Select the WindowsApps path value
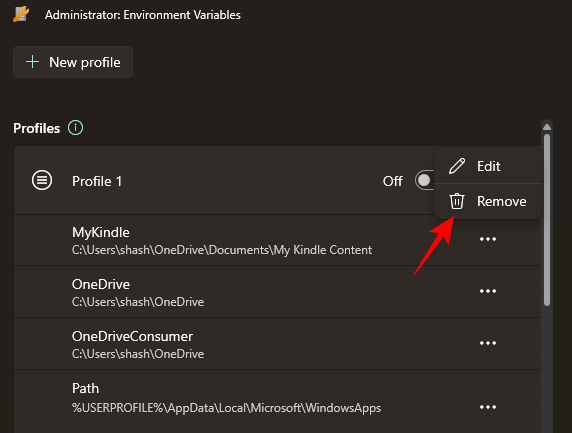The width and height of the screenshot is (572, 433). 227,408
